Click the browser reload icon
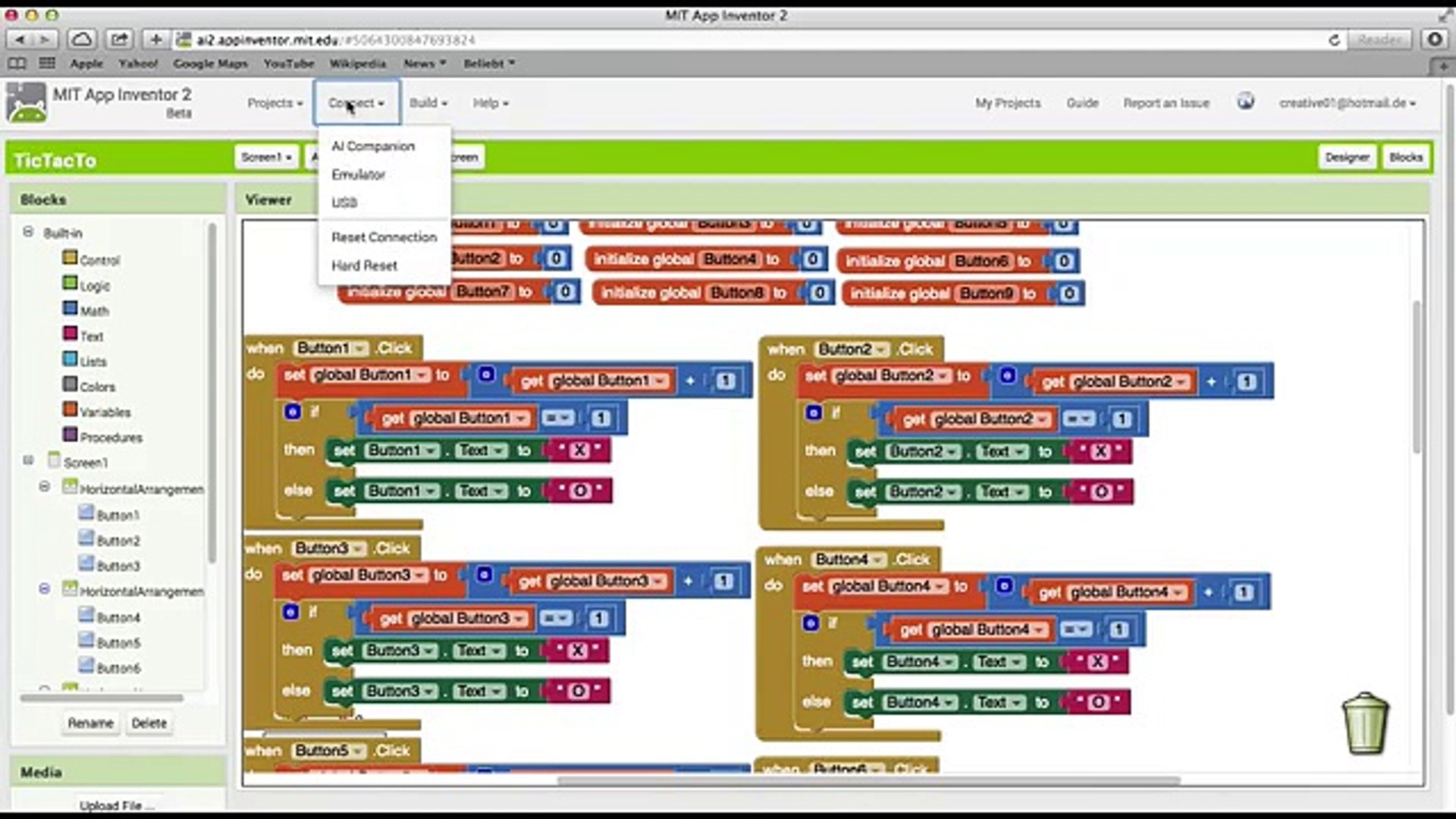 click(x=1334, y=40)
